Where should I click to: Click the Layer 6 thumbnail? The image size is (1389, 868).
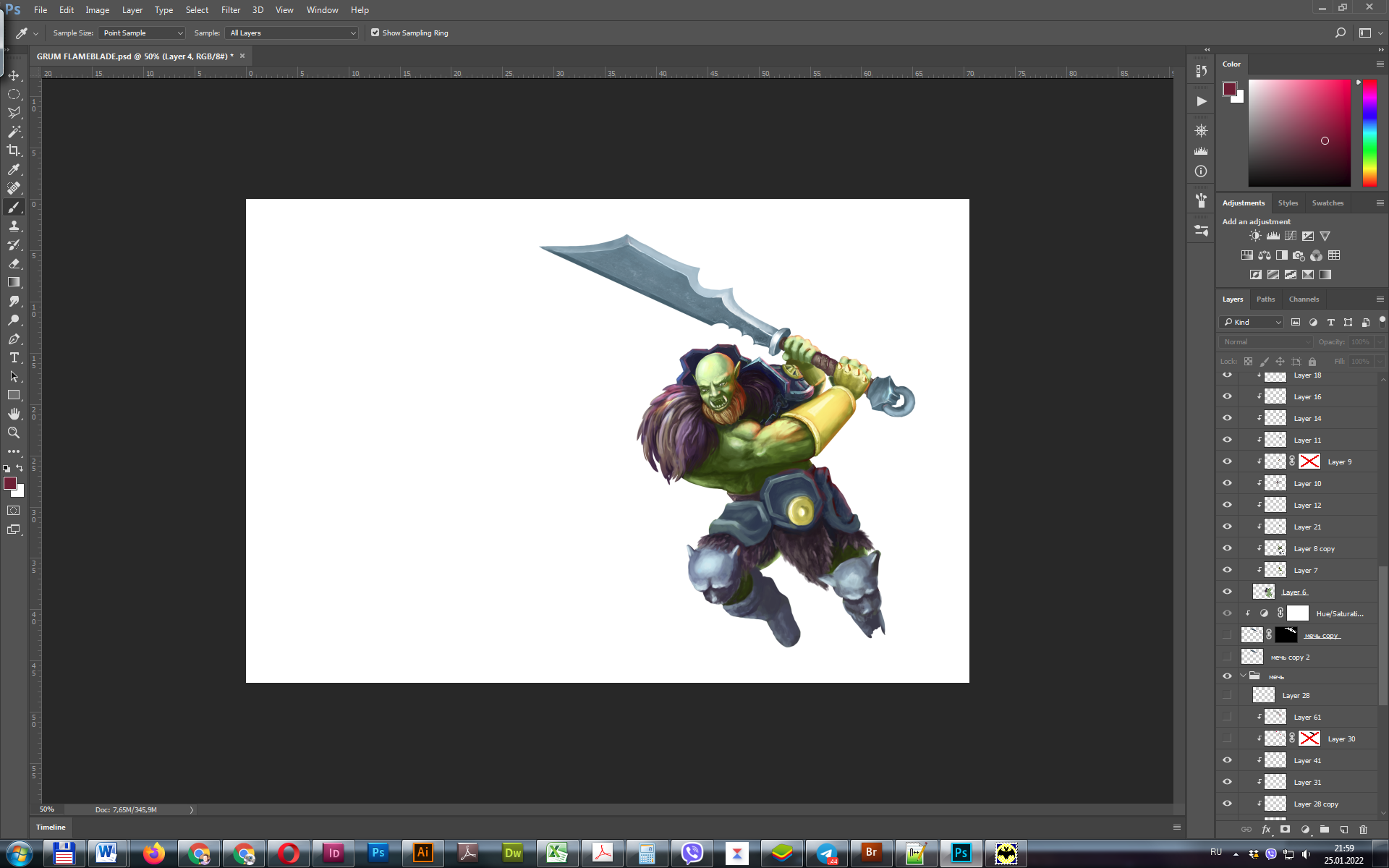coord(1263,592)
